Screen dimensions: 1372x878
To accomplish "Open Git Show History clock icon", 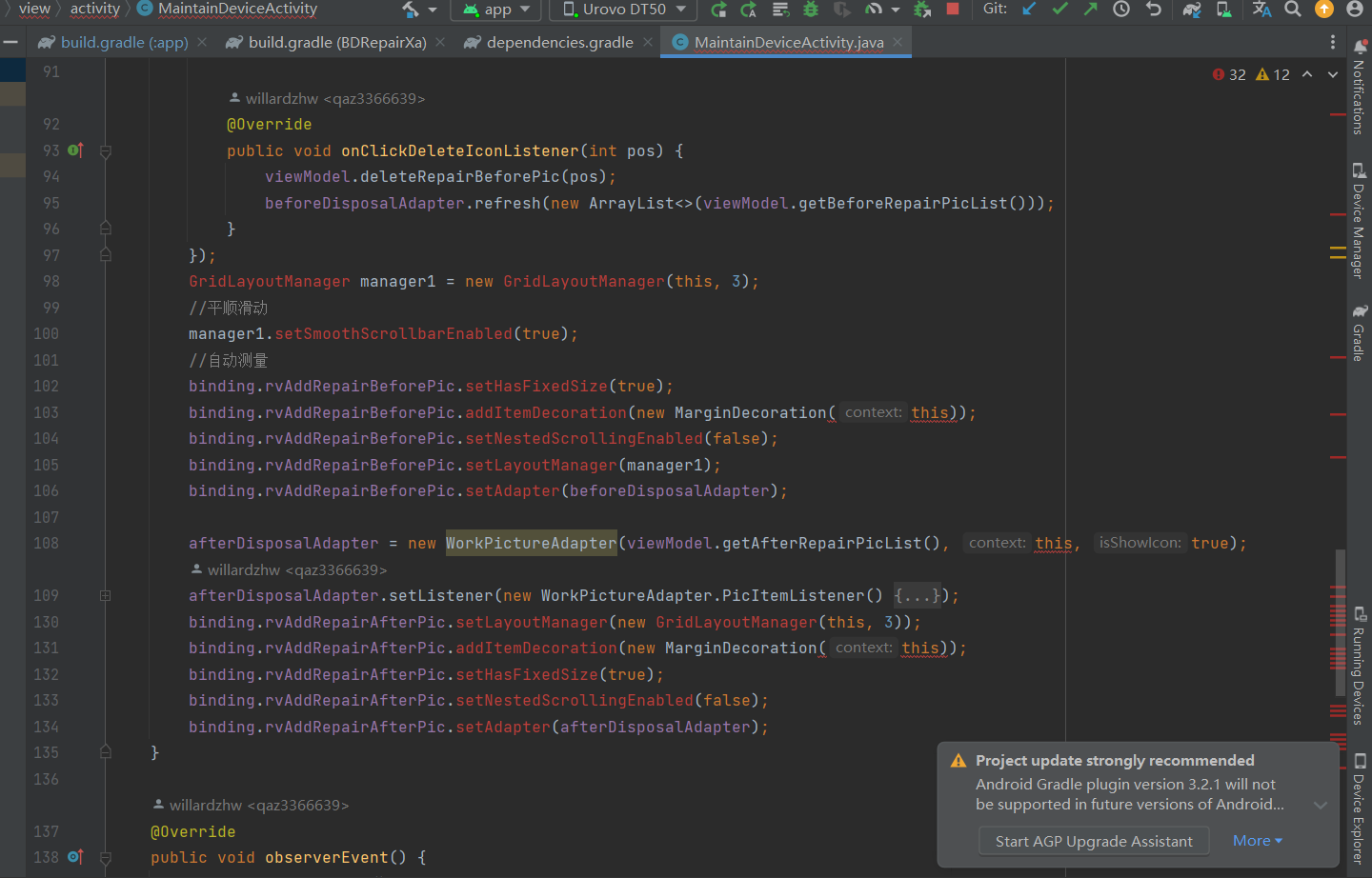I will coord(1122,9).
